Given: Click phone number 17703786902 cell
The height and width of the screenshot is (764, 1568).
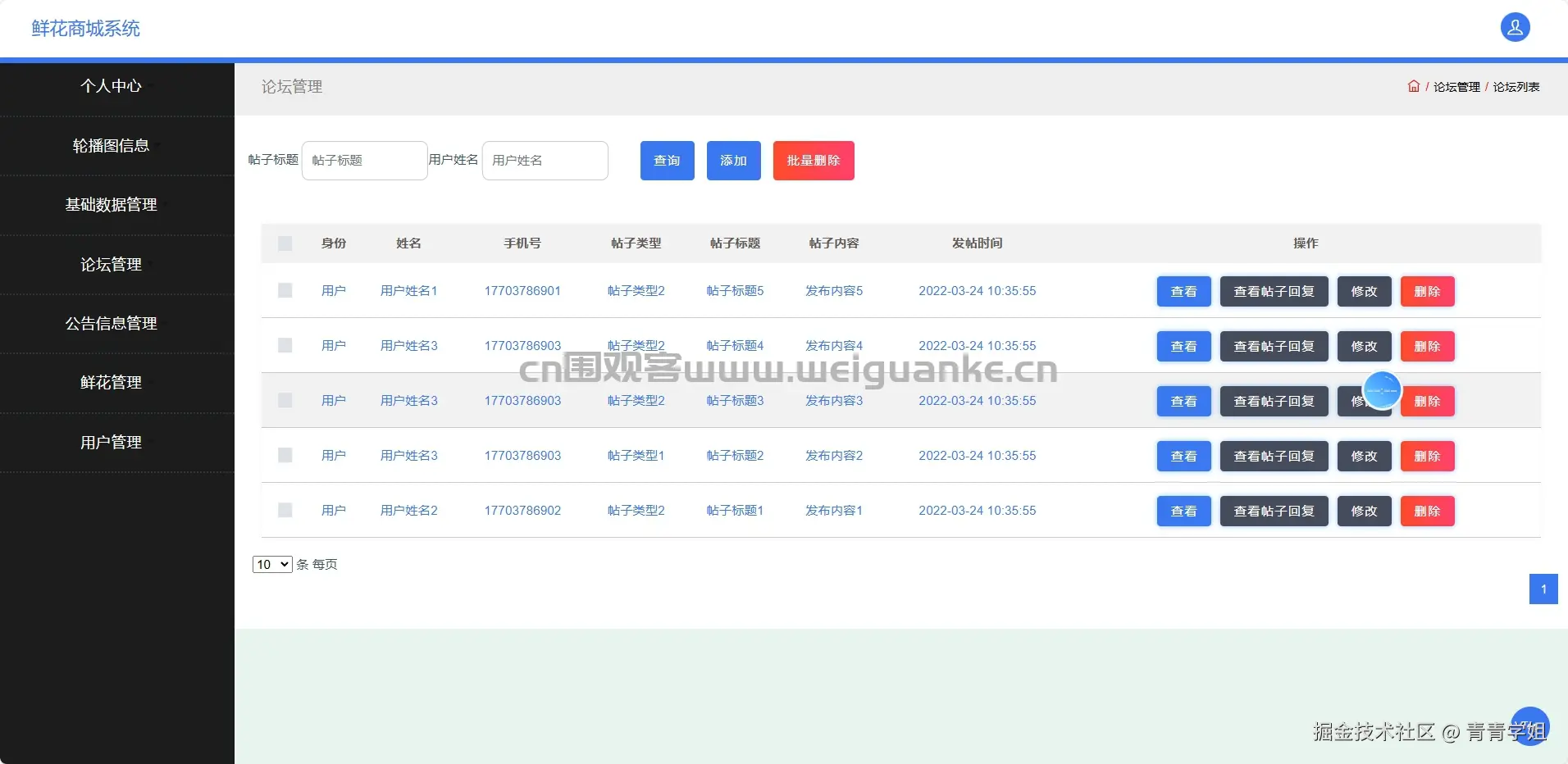Looking at the screenshot, I should [x=522, y=511].
